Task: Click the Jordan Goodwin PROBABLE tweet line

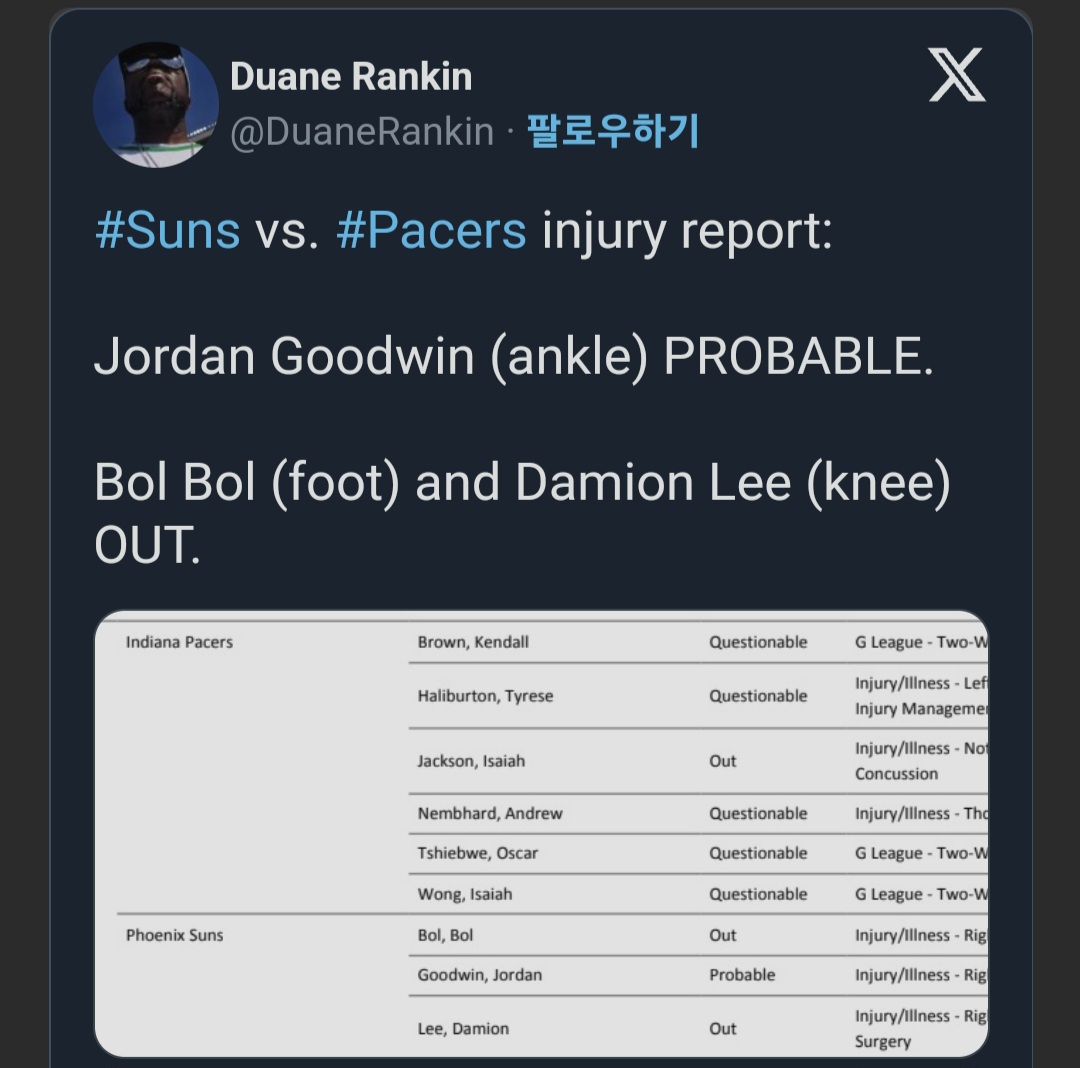Action: point(513,356)
